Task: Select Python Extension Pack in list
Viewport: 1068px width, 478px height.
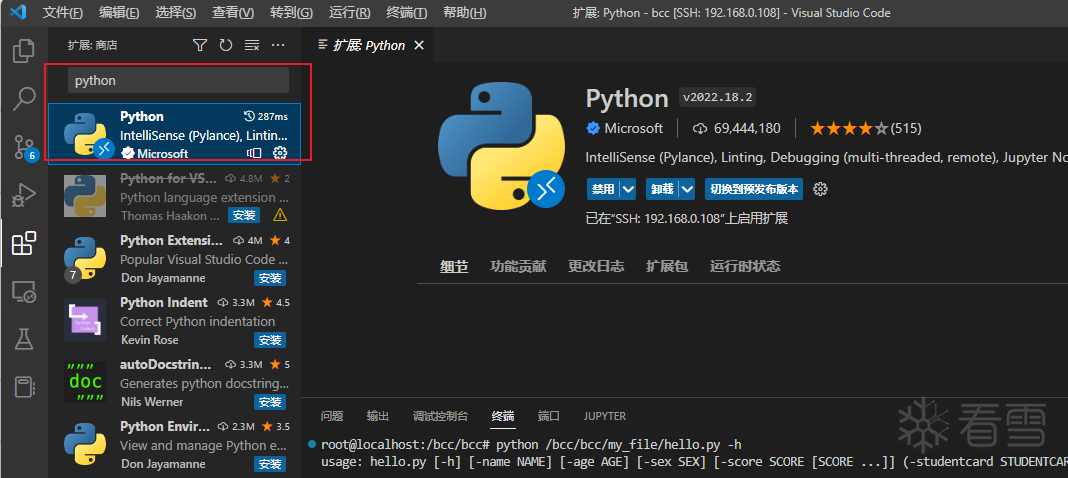Action: (x=174, y=259)
